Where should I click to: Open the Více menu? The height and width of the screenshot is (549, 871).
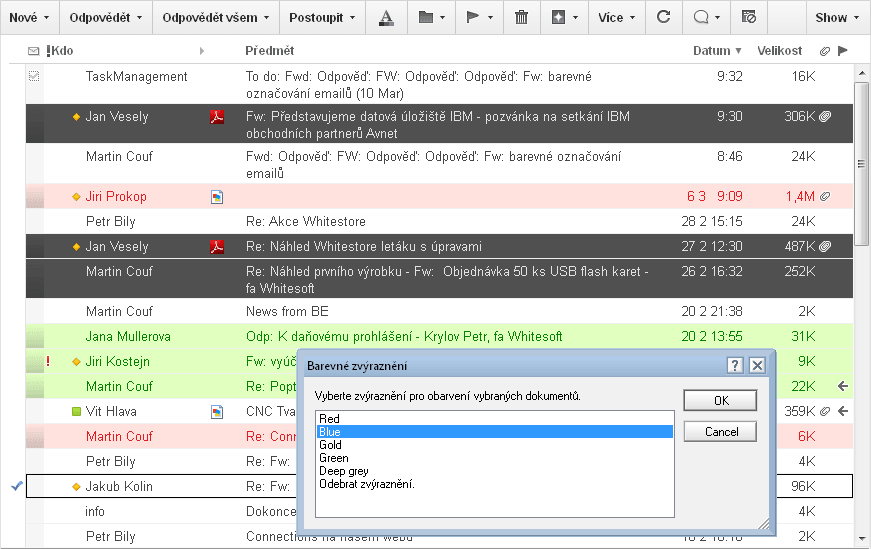click(x=616, y=17)
